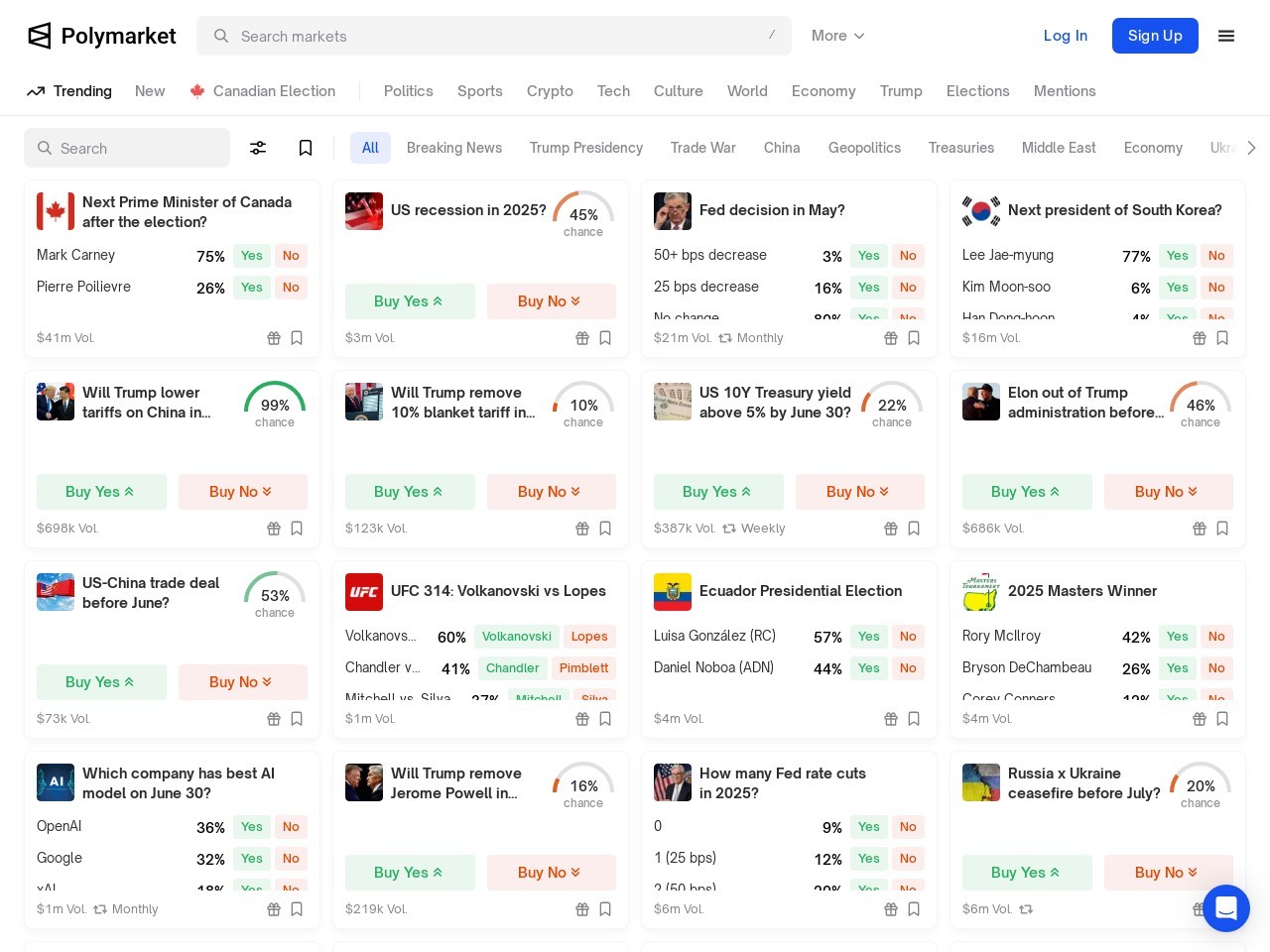
Task: Select Yes for Mark Carney
Action: click(252, 256)
